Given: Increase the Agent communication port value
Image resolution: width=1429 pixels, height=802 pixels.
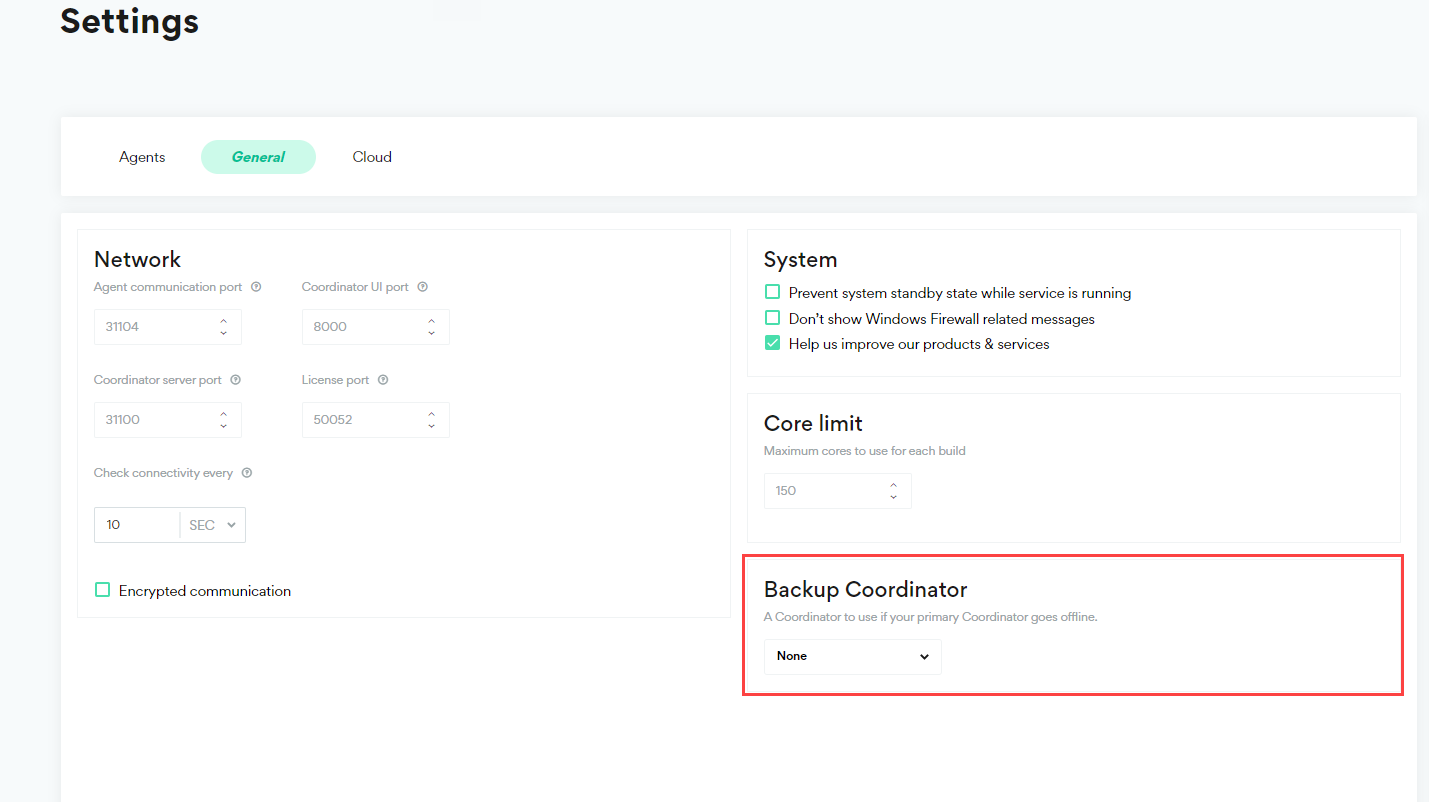Looking at the screenshot, I should point(223,321).
